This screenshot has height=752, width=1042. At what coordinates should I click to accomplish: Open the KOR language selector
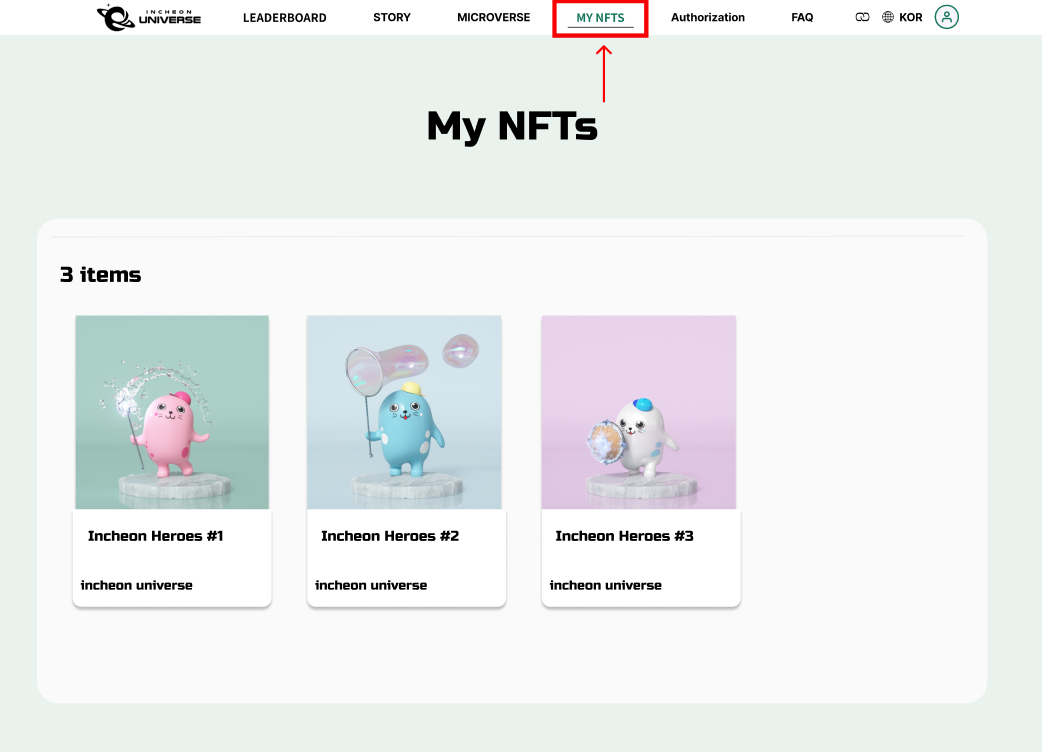910,17
